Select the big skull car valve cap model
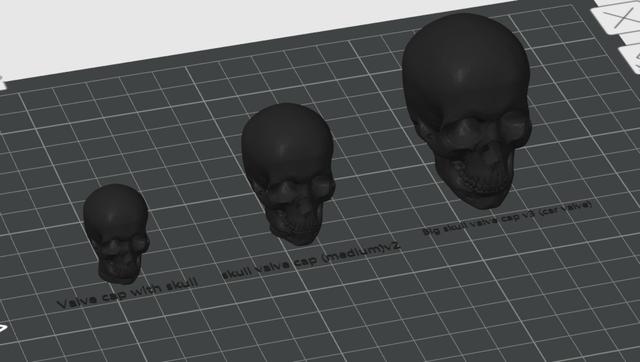Viewport: 640px width, 362px height. [467, 110]
